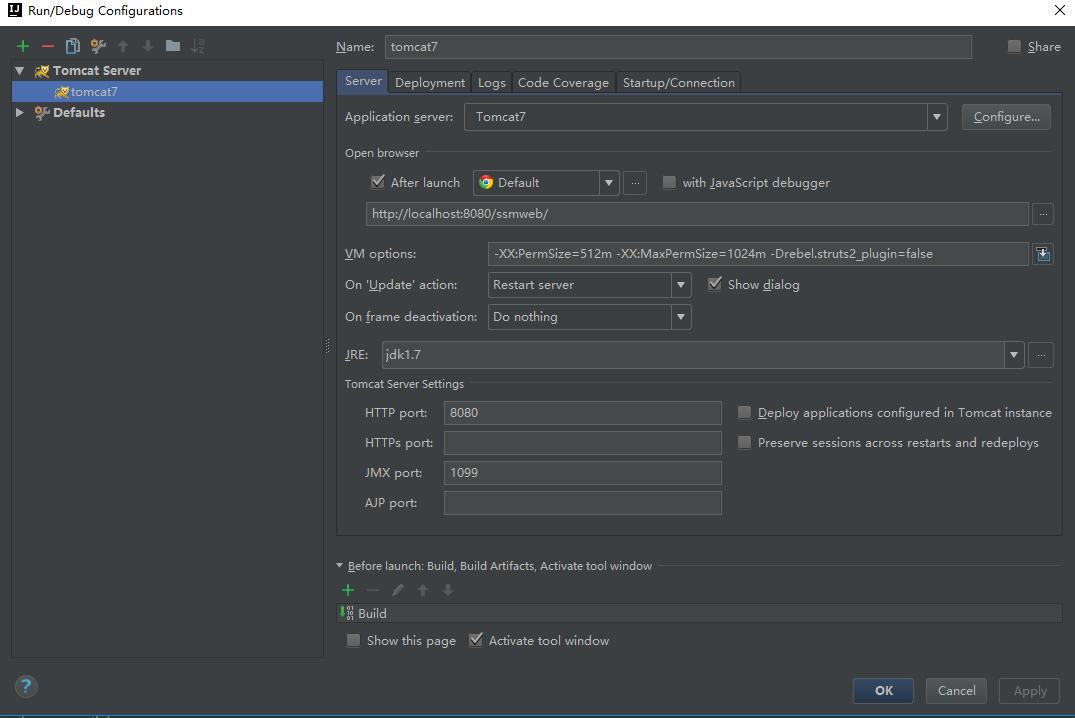Click the edit defaults wrench icon
This screenshot has width=1075, height=718.
point(98,46)
